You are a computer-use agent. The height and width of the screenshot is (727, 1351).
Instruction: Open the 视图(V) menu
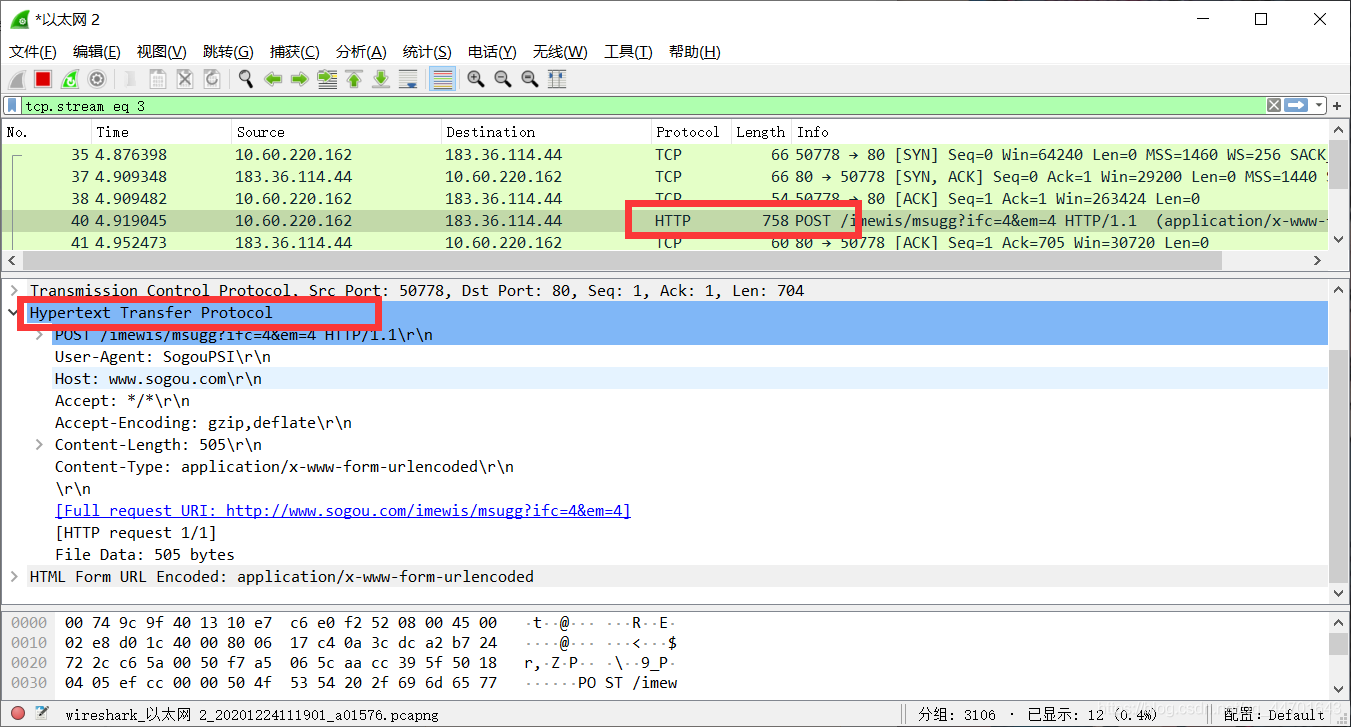pyautogui.click(x=162, y=52)
